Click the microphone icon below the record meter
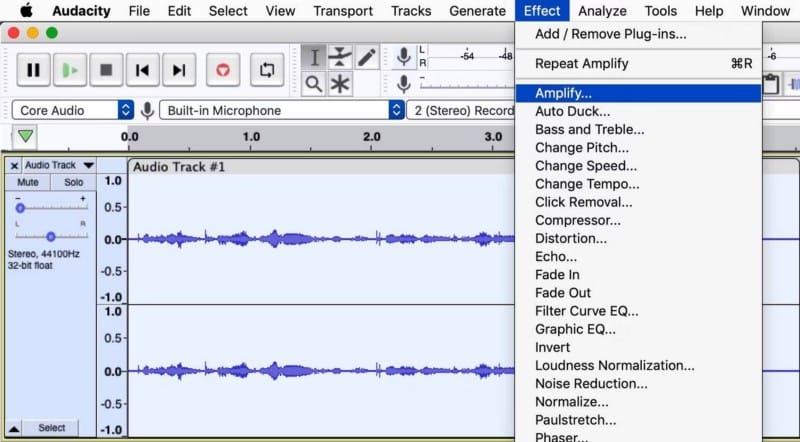Image resolution: width=800 pixels, height=442 pixels. coord(404,83)
